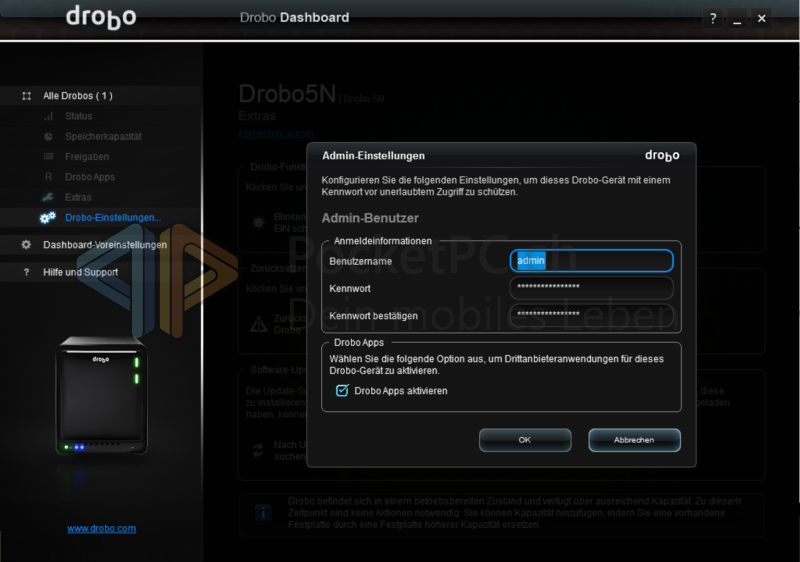Select the Alle Drobos sidebar entry
The image size is (800, 562).
coord(101,96)
